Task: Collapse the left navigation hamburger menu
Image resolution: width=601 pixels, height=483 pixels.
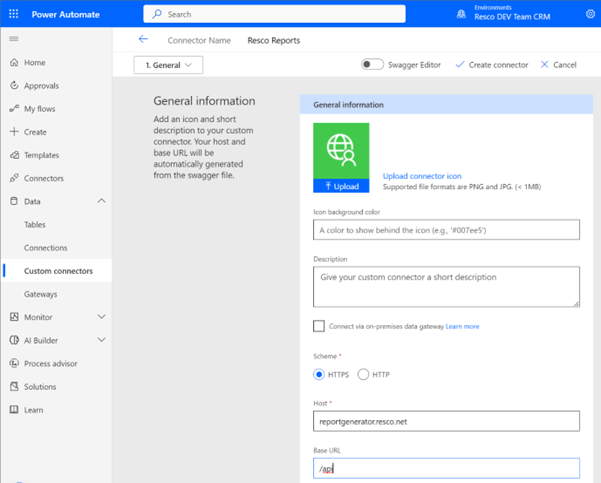Action: tap(14, 39)
